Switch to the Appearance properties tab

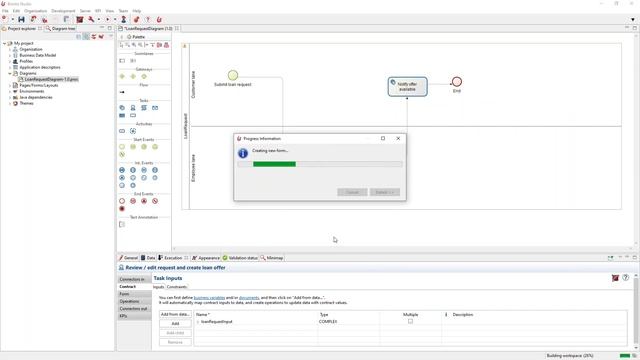206,258
